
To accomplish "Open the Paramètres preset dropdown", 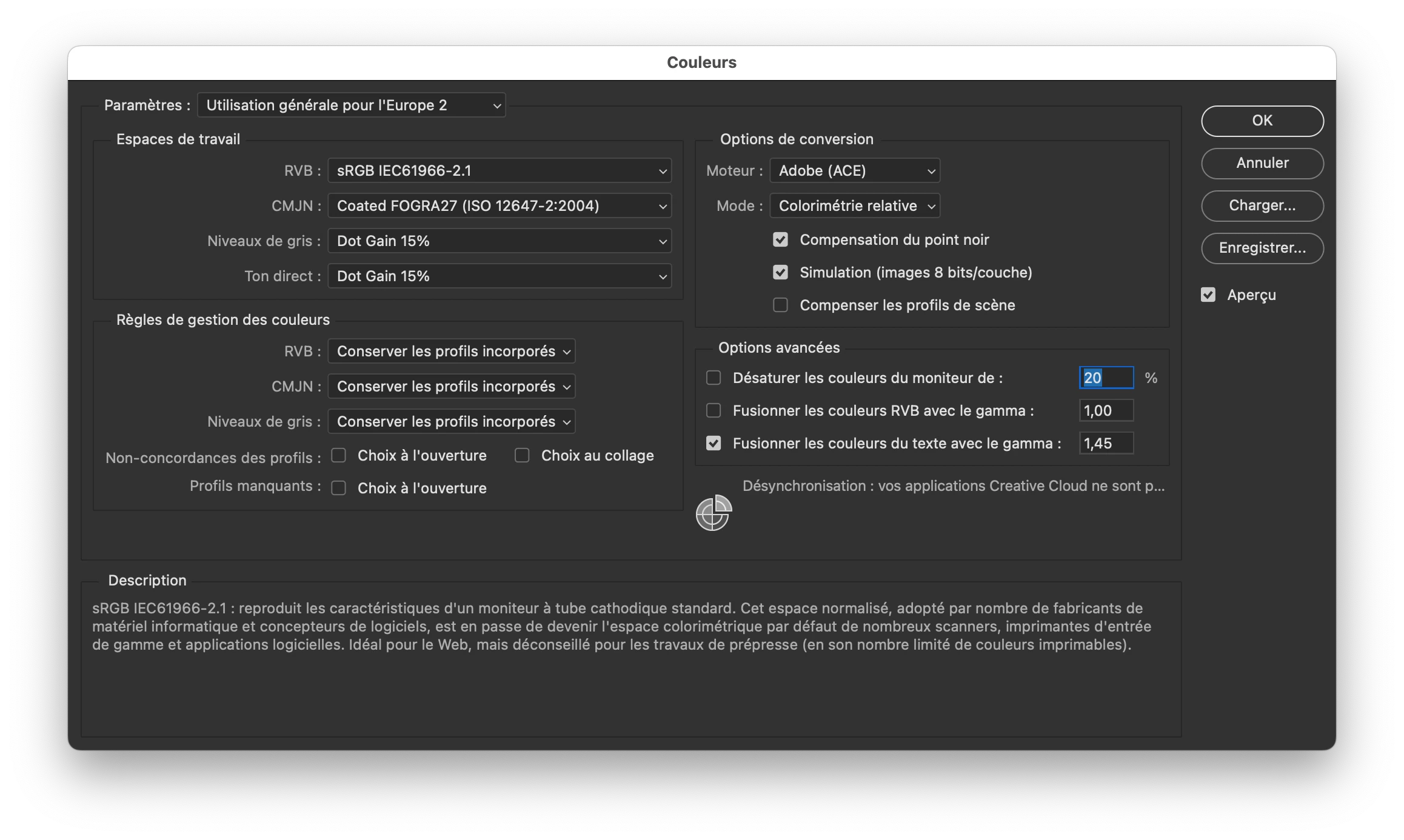I will click(x=352, y=105).
